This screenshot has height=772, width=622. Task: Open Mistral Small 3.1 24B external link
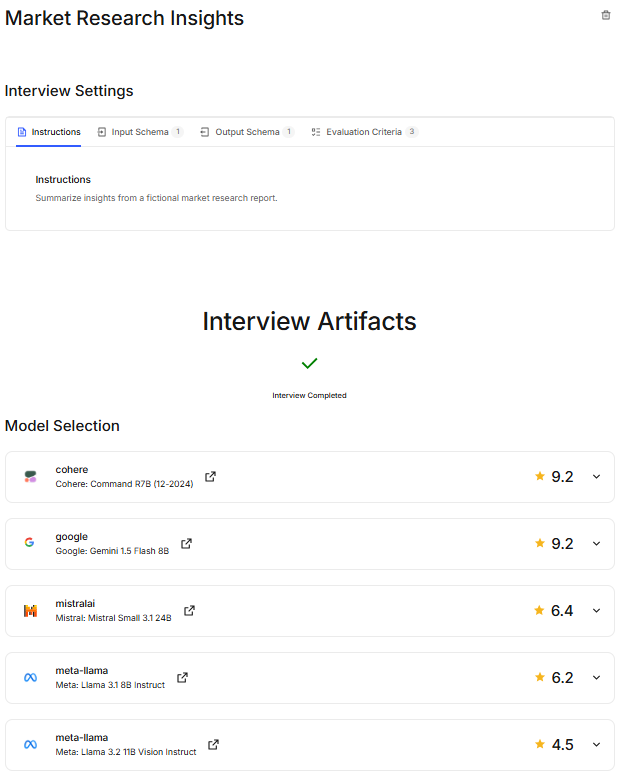coord(189,611)
